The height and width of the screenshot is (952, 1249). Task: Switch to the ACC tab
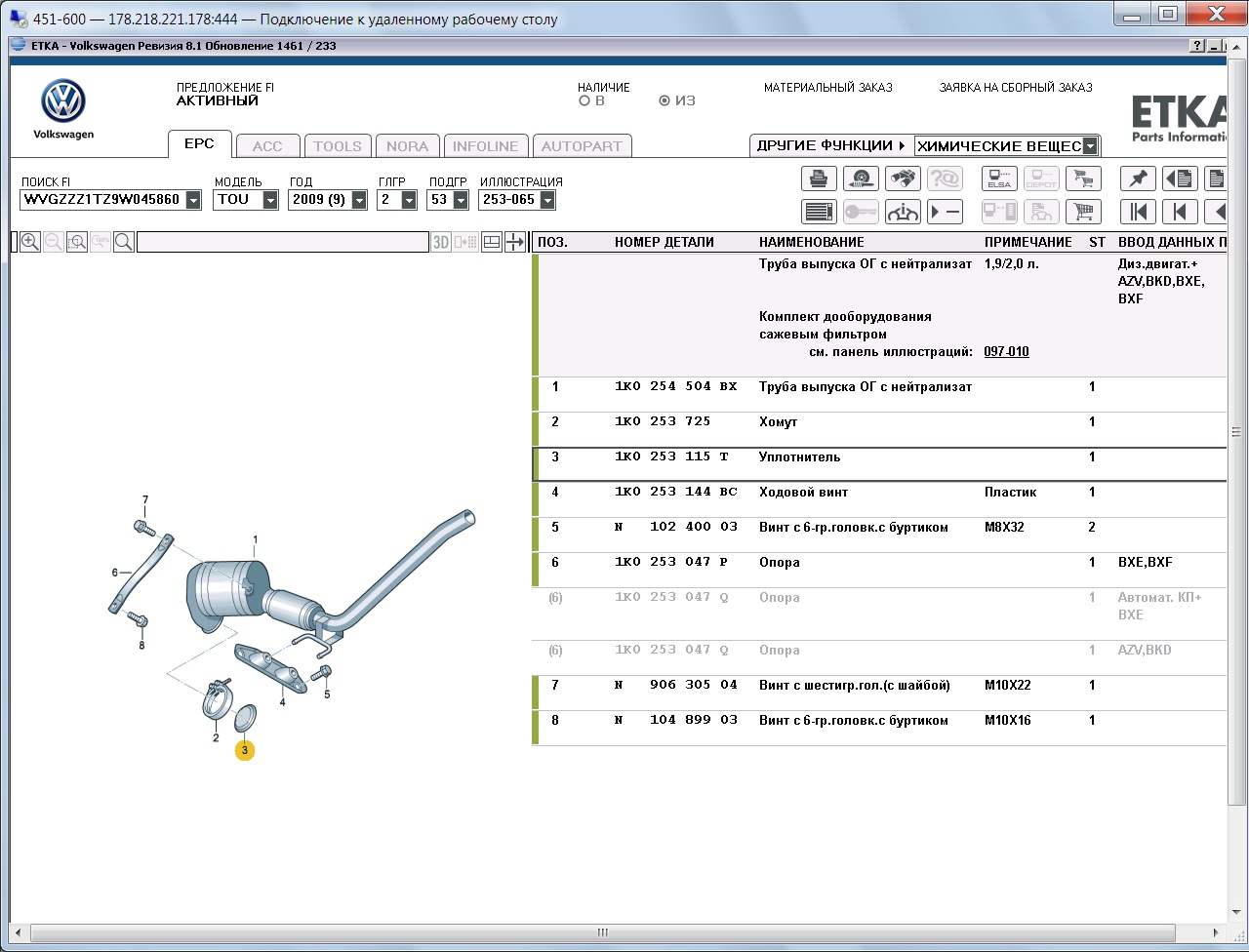click(x=267, y=146)
